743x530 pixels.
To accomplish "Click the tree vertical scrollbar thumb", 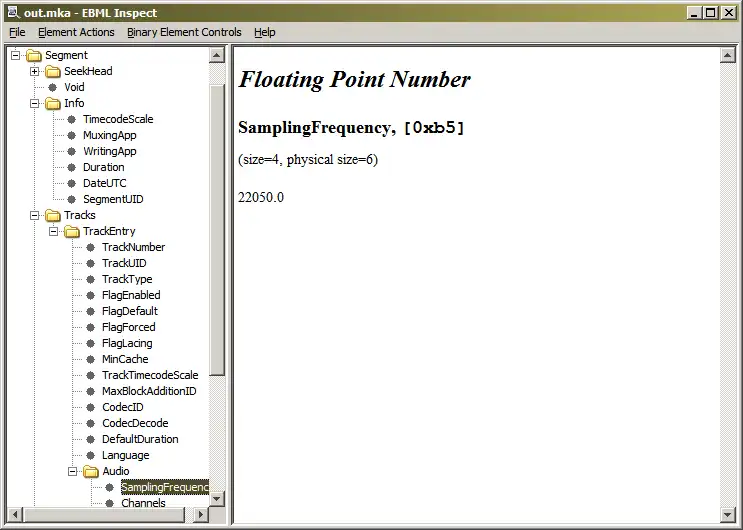I will tap(217, 230).
